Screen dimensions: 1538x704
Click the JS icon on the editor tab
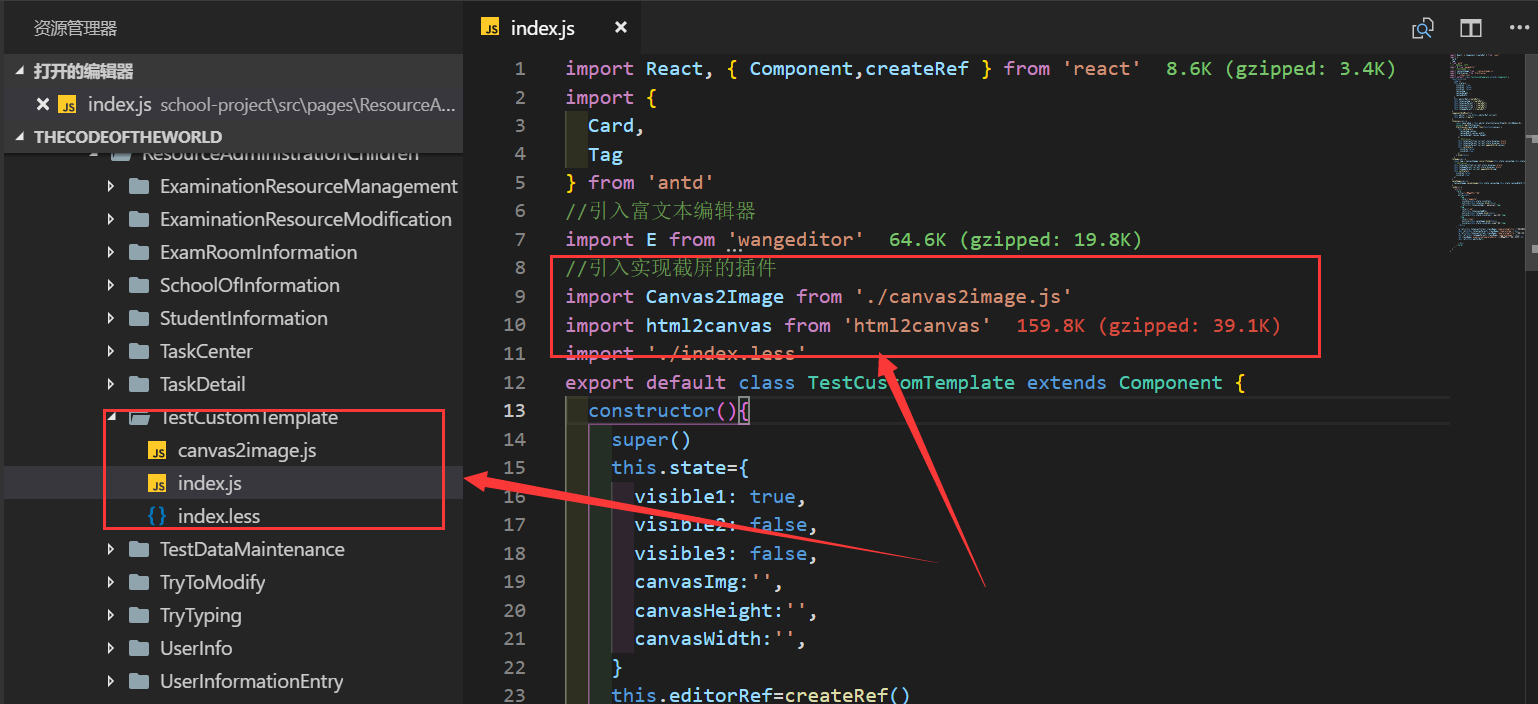pos(490,28)
